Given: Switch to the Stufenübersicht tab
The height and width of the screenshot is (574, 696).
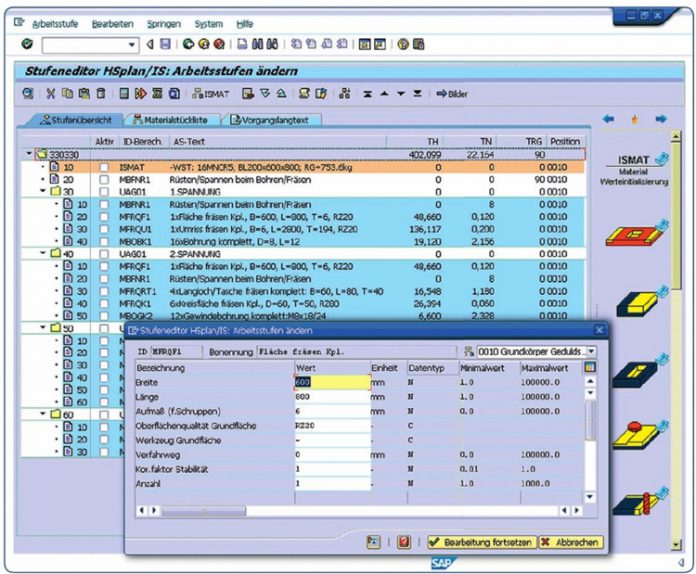Looking at the screenshot, I should click(73, 120).
